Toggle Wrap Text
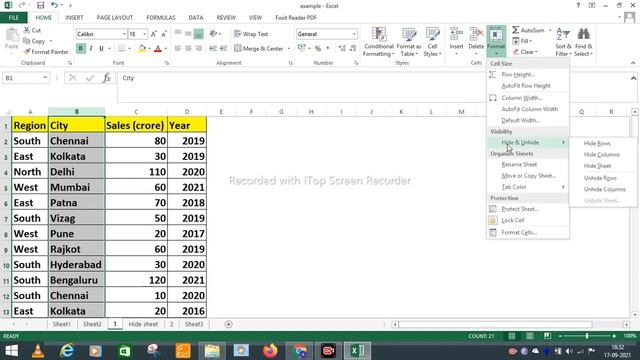 [x=251, y=34]
